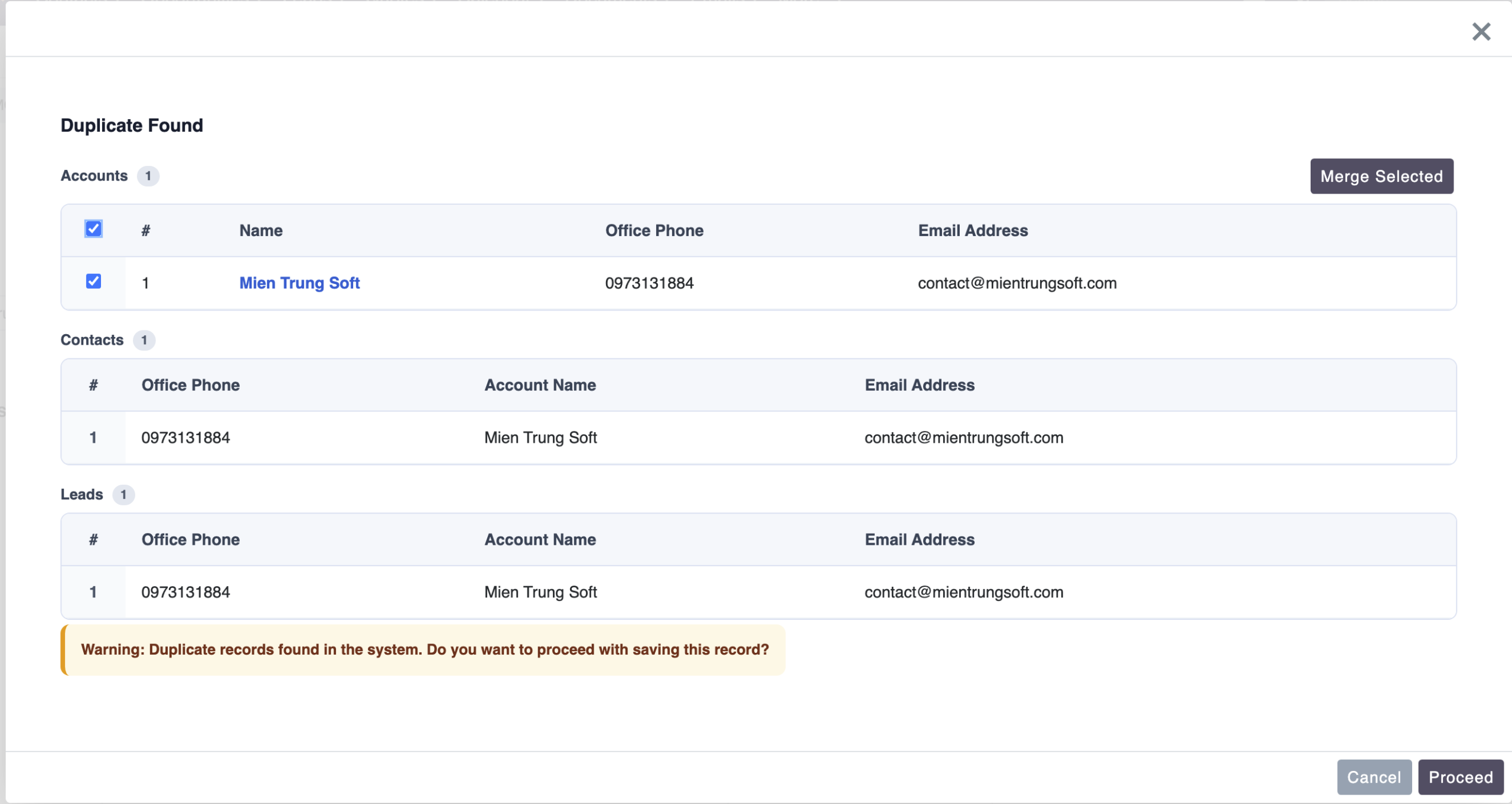The height and width of the screenshot is (804, 1512).
Task: Click the Email Address header in Contacts table
Action: tap(920, 385)
